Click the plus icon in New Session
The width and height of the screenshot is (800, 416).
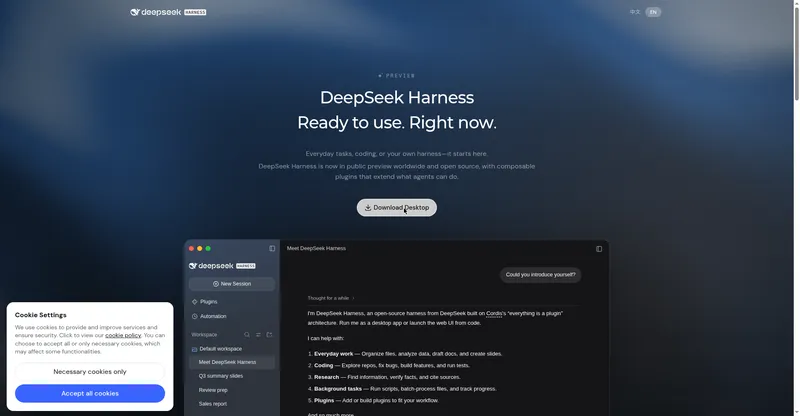216,284
